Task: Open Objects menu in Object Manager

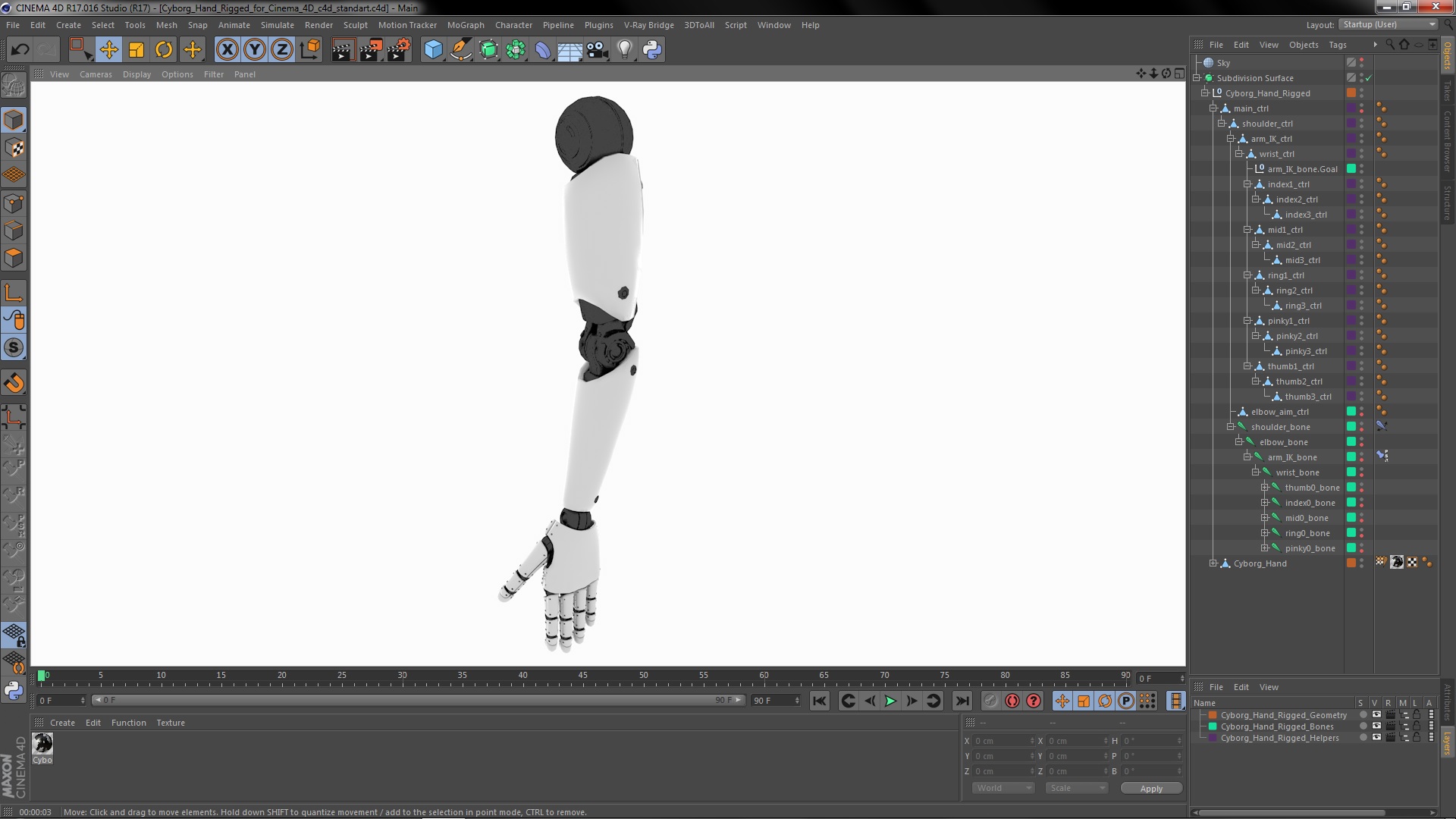Action: point(1304,45)
